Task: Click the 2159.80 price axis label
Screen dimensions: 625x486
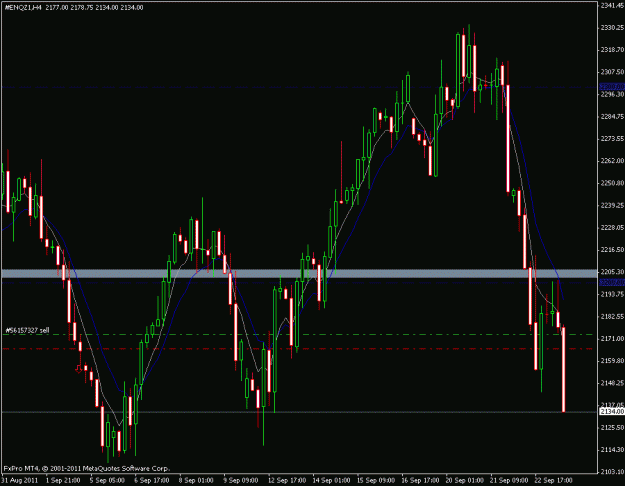Action: click(x=612, y=360)
